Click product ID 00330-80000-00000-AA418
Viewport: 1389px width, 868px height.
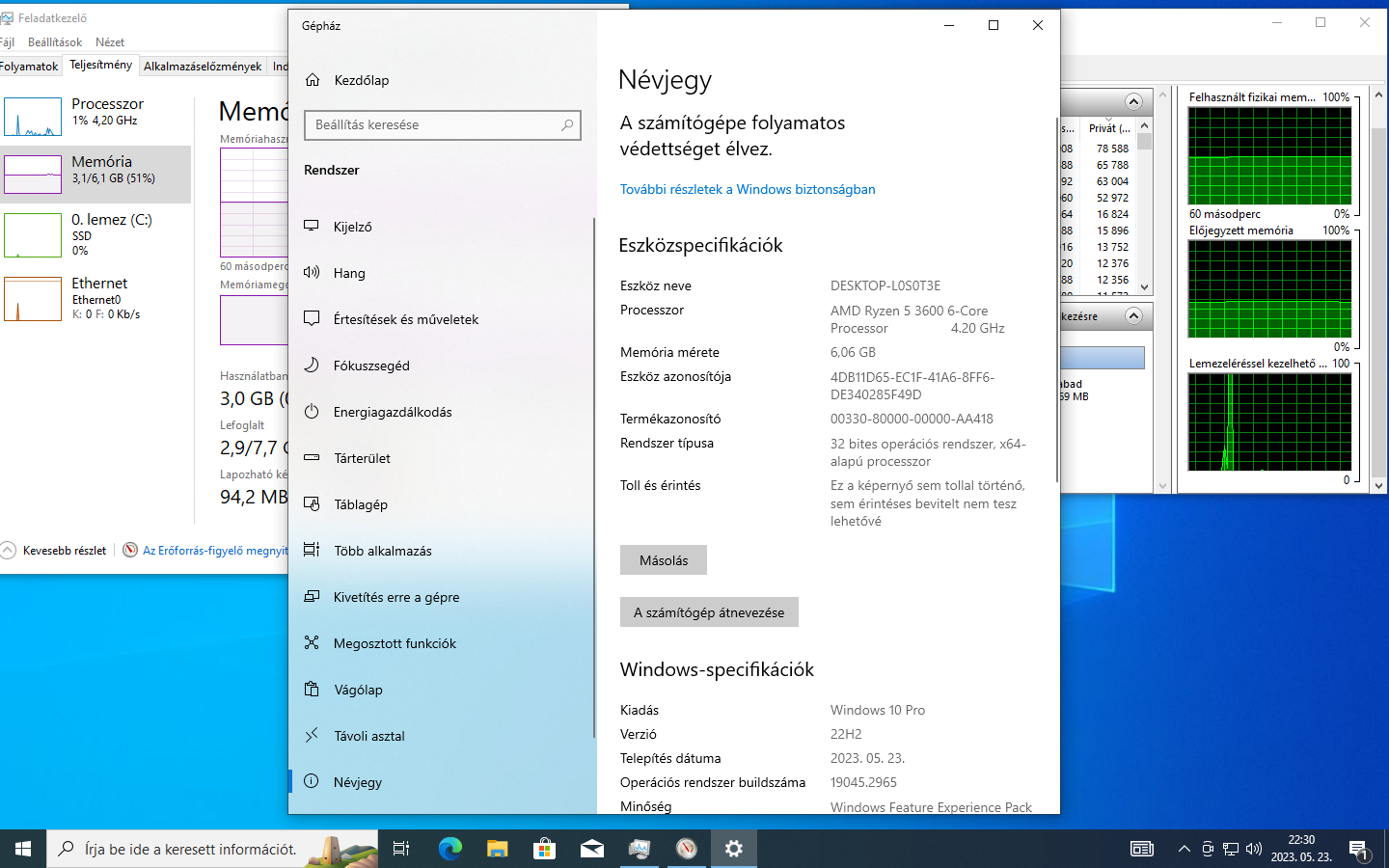912,419
